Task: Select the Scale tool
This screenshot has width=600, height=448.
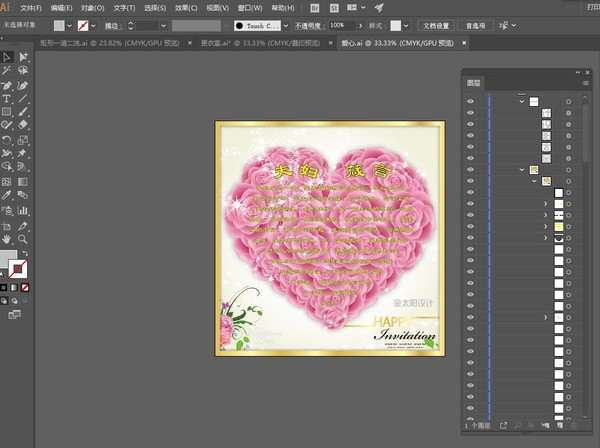Action: tap(23, 140)
